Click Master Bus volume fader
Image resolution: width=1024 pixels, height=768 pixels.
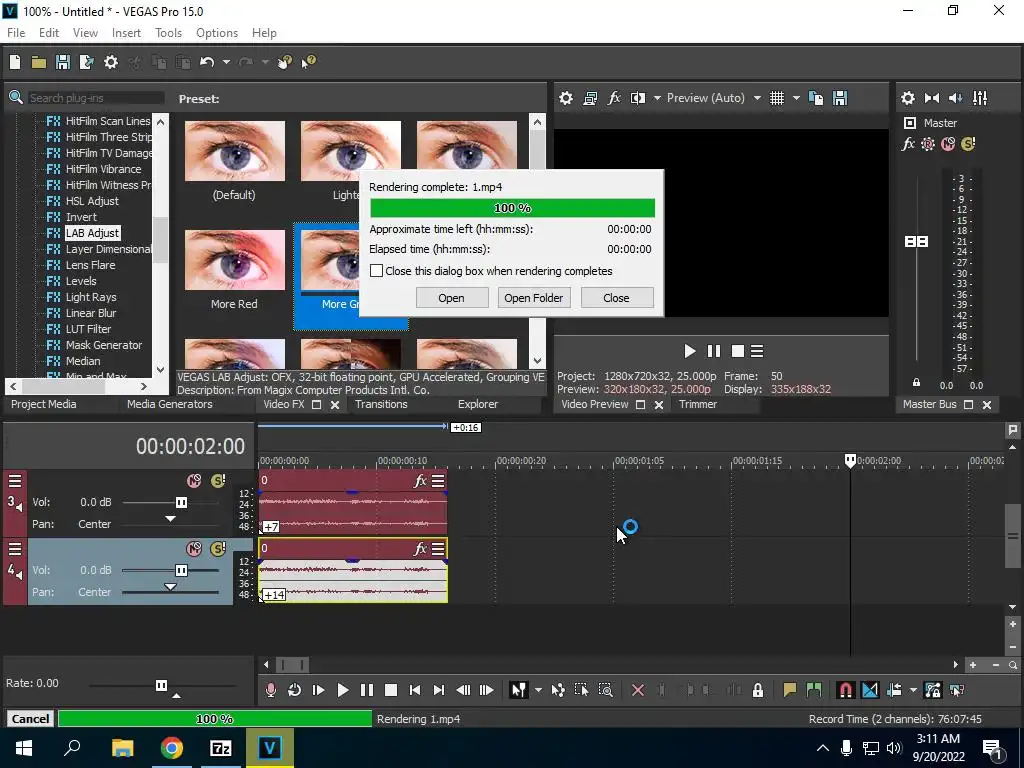(x=916, y=242)
